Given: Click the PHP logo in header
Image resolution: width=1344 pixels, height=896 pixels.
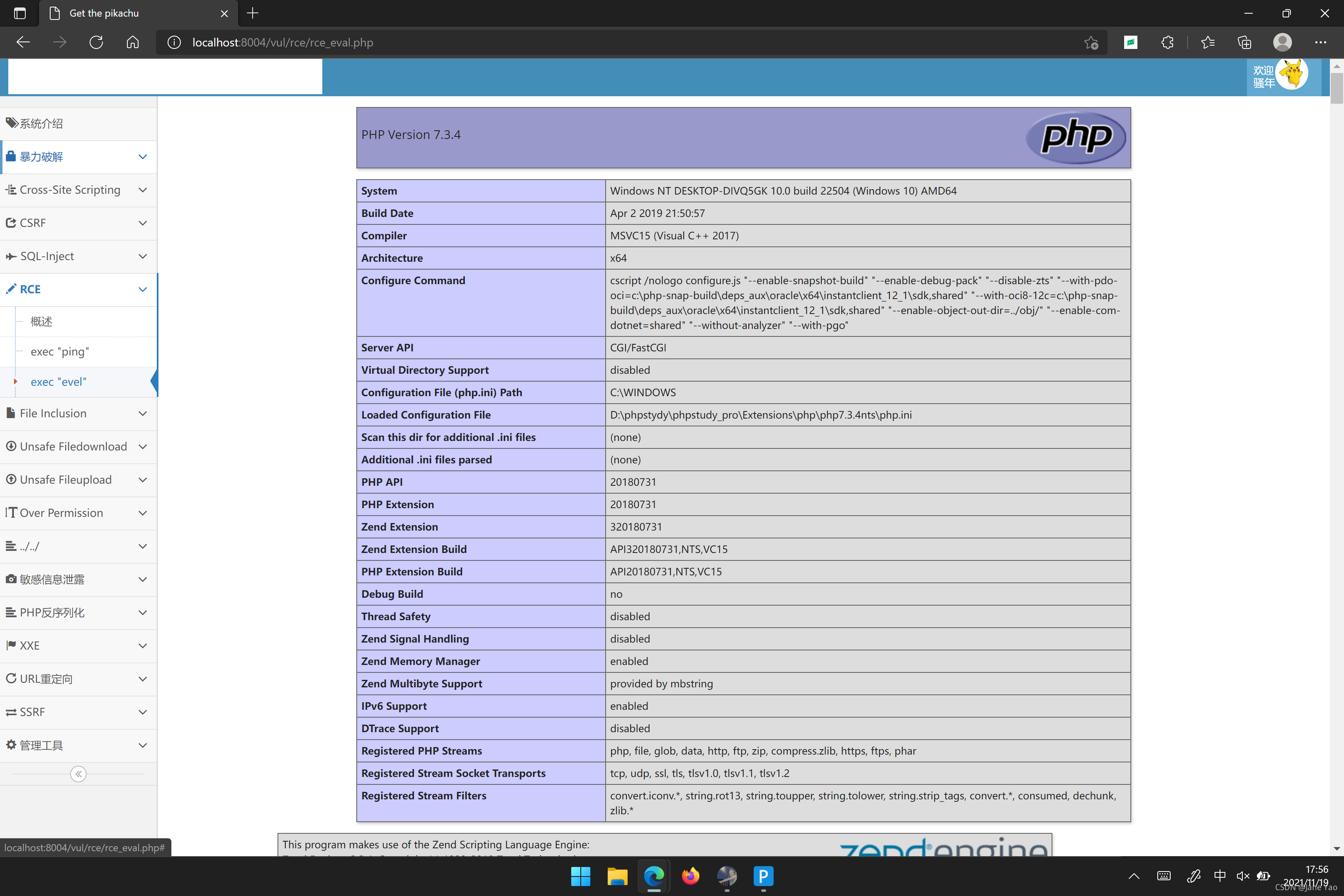Looking at the screenshot, I should [x=1076, y=136].
